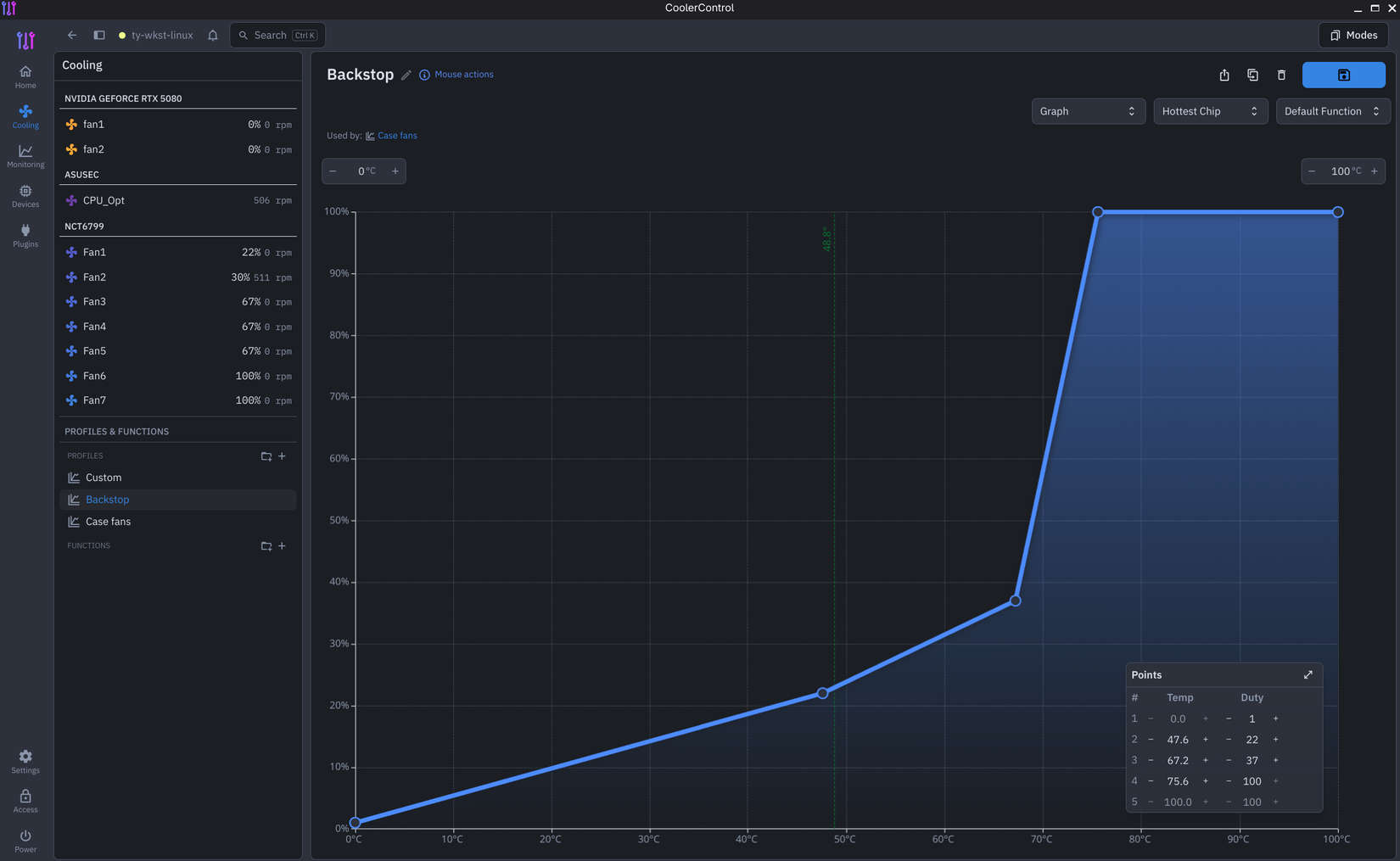
Task: Delete profile using trash icon
Action: [x=1281, y=75]
